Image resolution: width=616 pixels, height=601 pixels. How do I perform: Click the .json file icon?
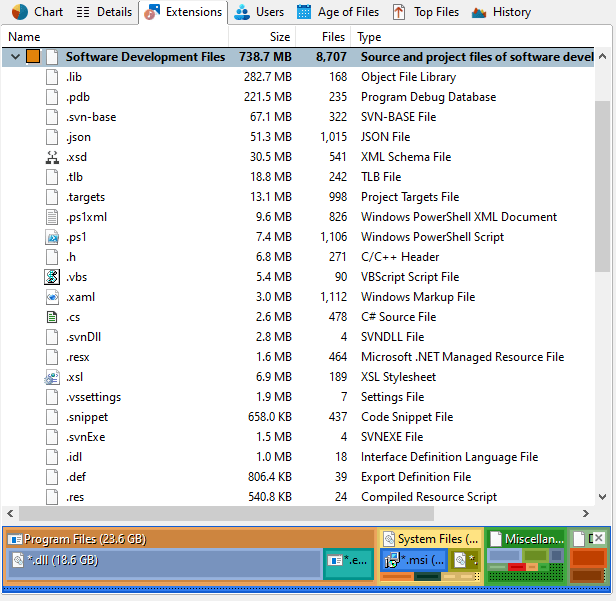[52, 137]
